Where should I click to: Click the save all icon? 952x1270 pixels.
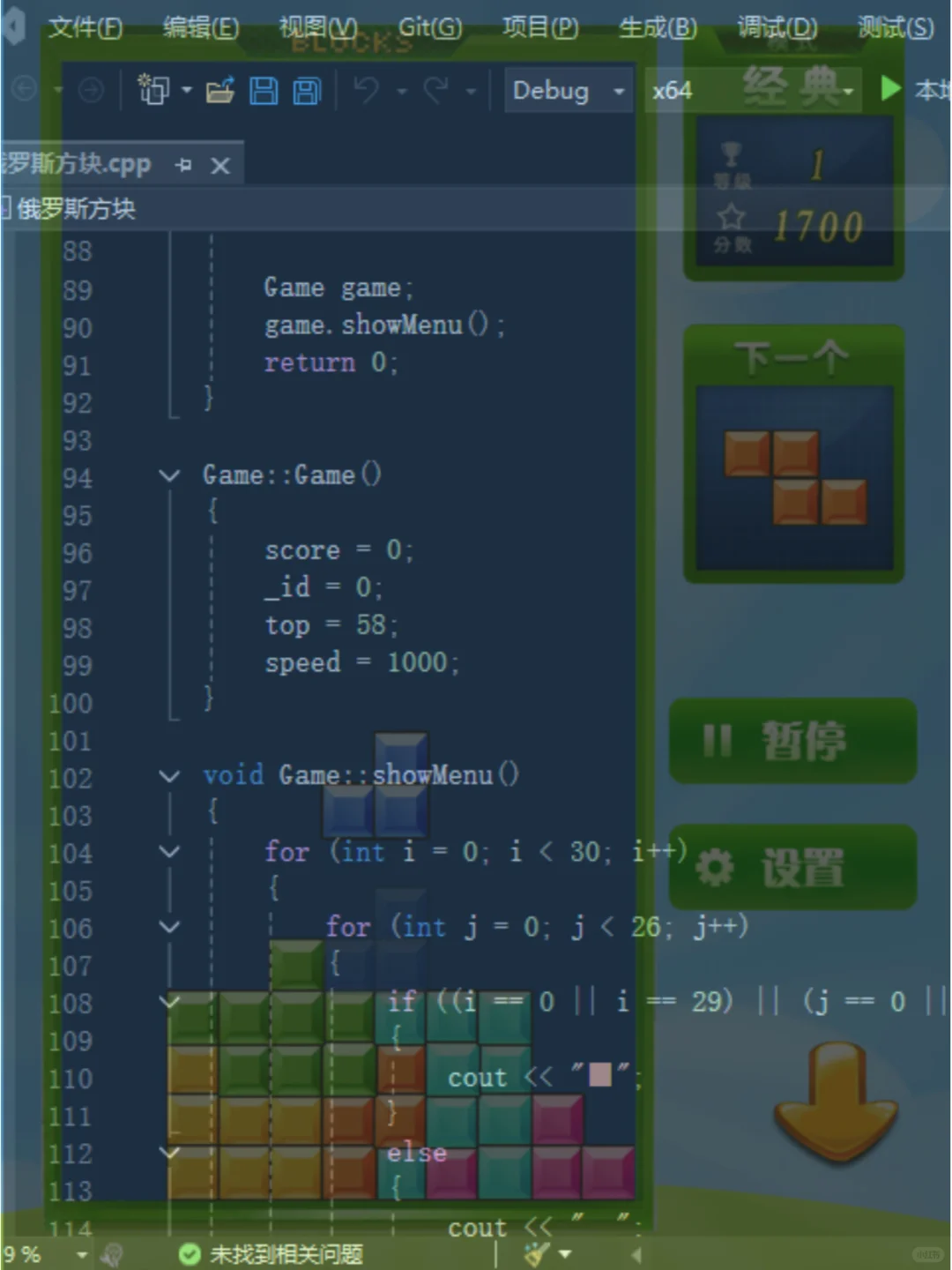[x=307, y=91]
